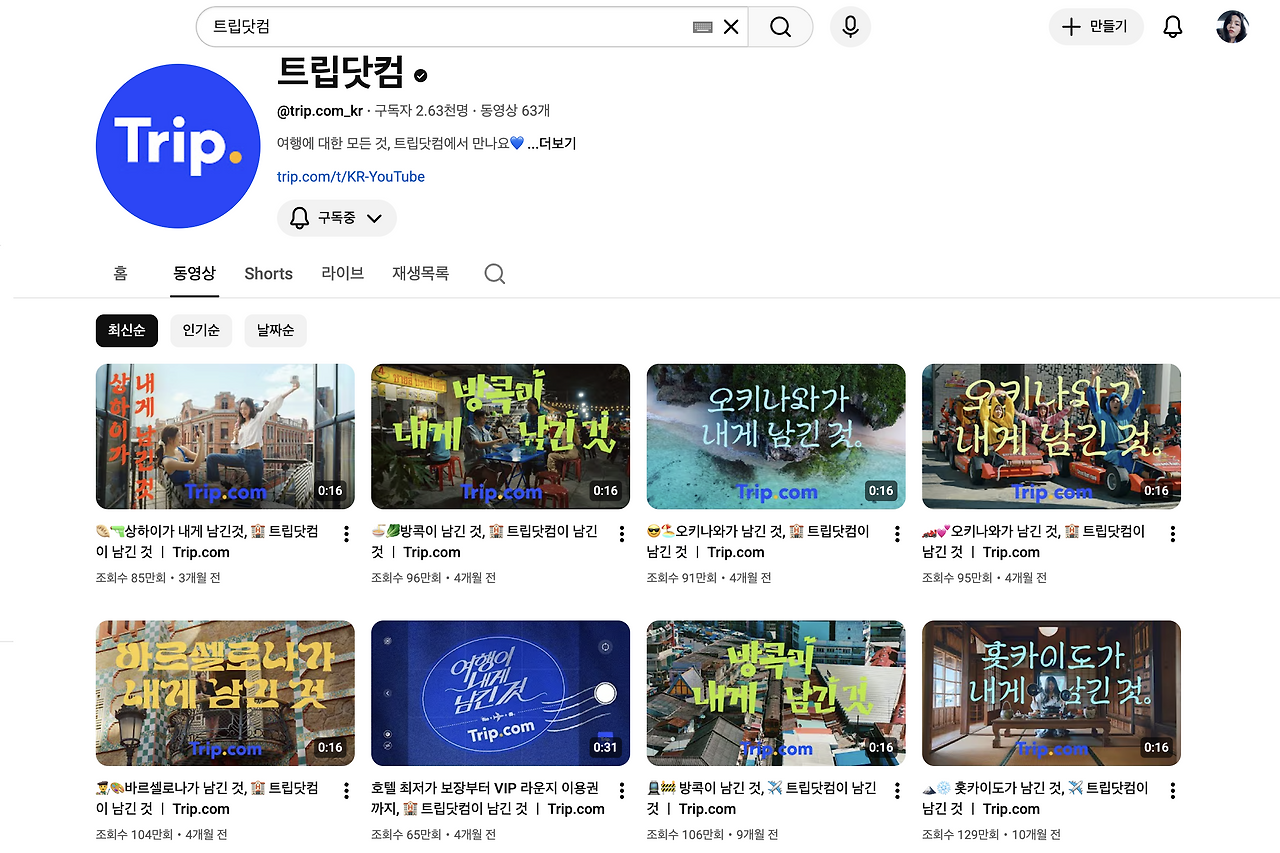Switch to the Shorts tab

tap(268, 274)
